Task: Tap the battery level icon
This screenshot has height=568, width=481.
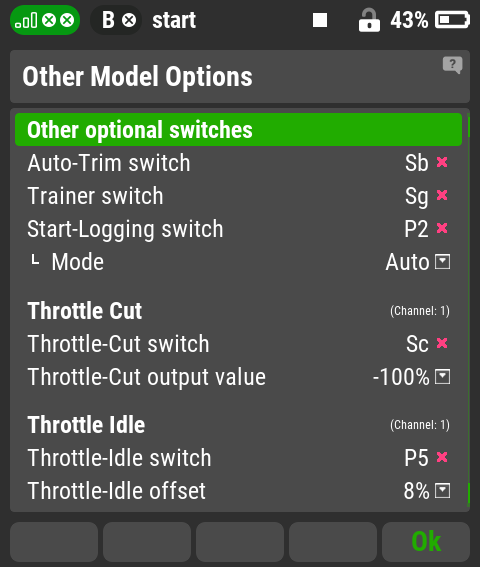Action: pos(452,20)
